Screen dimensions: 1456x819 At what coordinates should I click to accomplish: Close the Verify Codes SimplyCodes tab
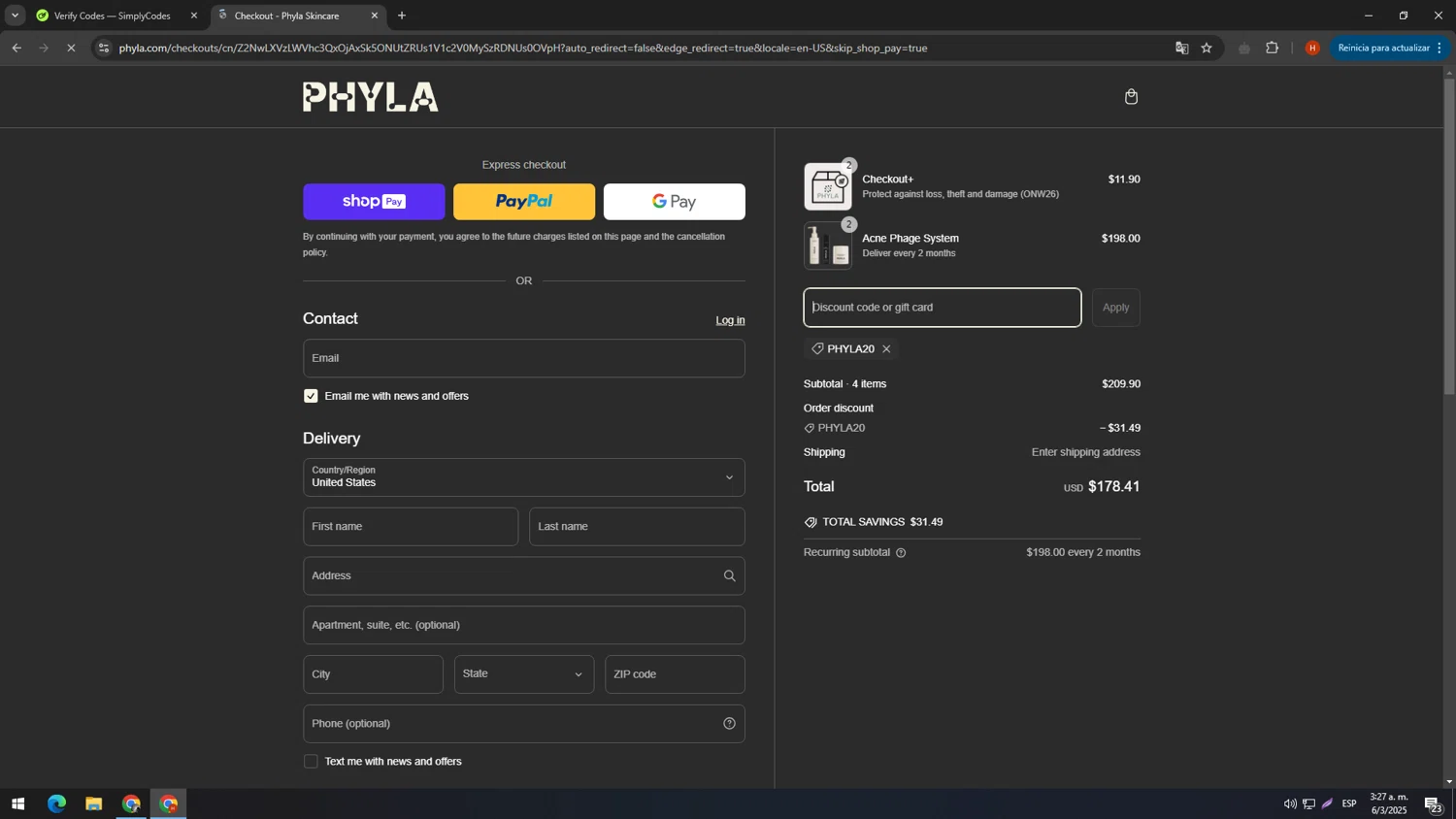click(x=193, y=16)
